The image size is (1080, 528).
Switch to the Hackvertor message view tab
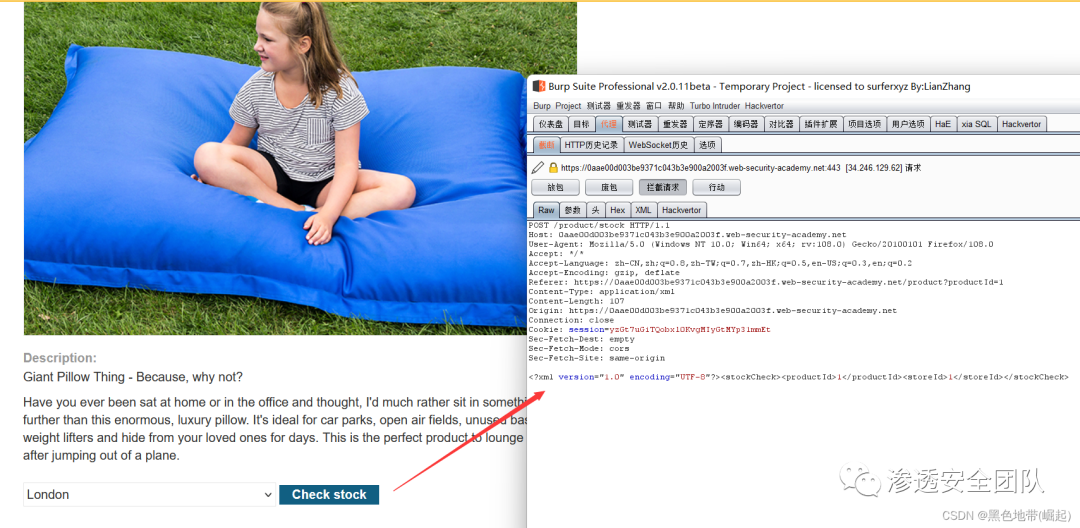point(682,210)
